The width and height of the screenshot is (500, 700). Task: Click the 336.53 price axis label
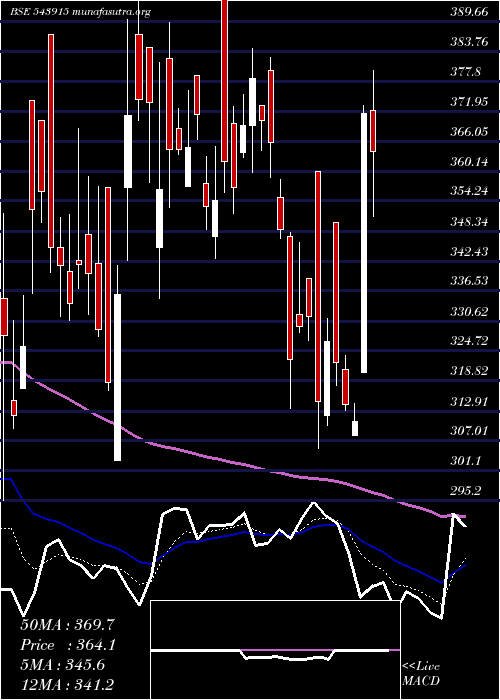469,282
